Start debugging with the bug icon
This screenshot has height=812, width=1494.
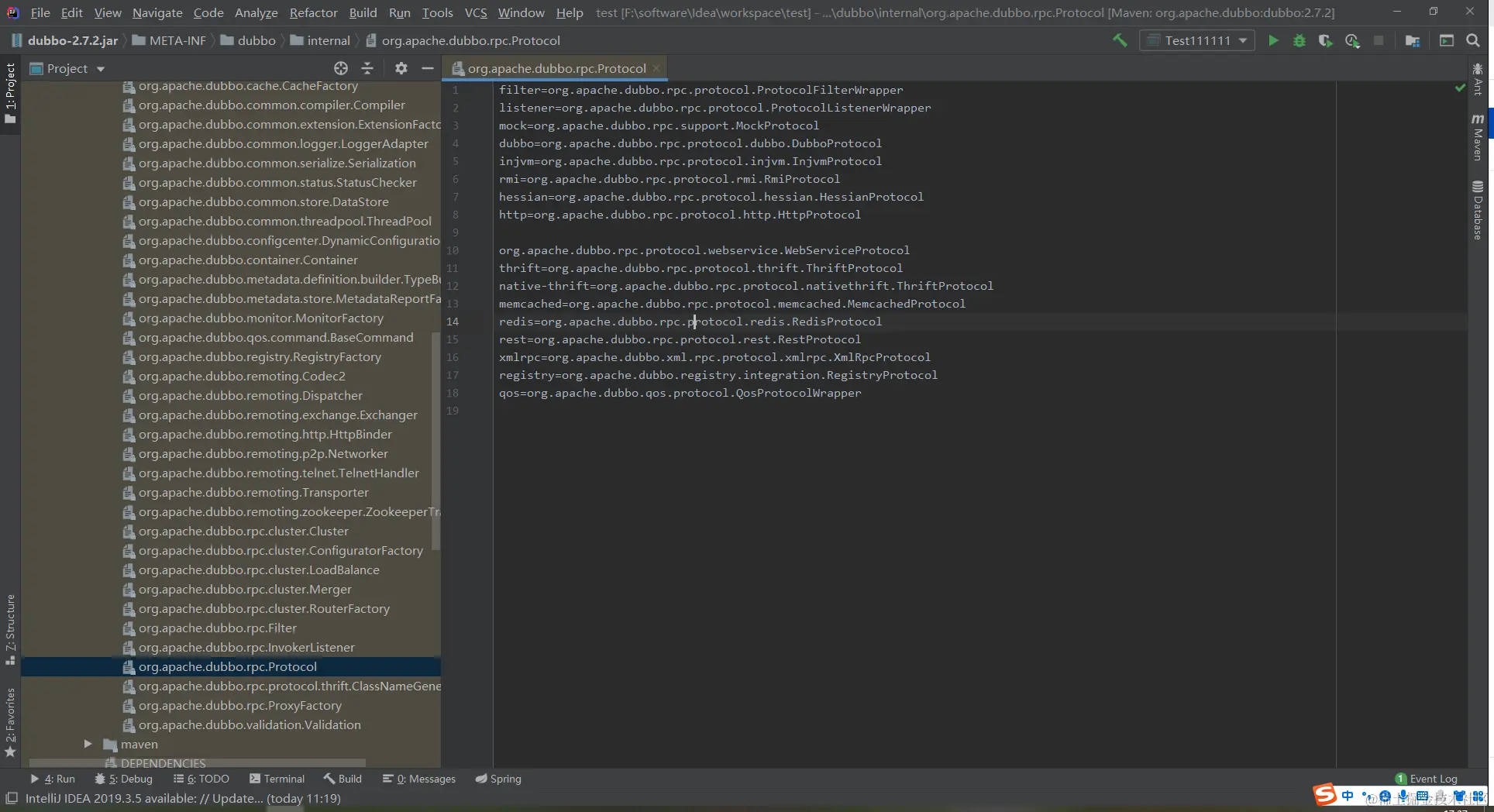click(1300, 40)
